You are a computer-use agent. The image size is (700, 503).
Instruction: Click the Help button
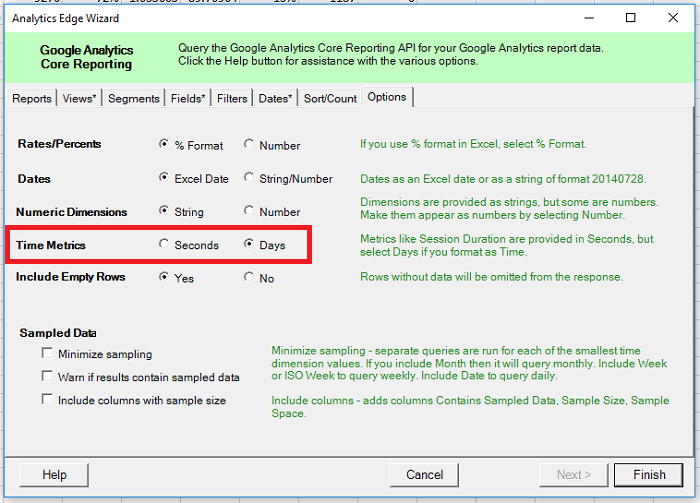[x=54, y=475]
